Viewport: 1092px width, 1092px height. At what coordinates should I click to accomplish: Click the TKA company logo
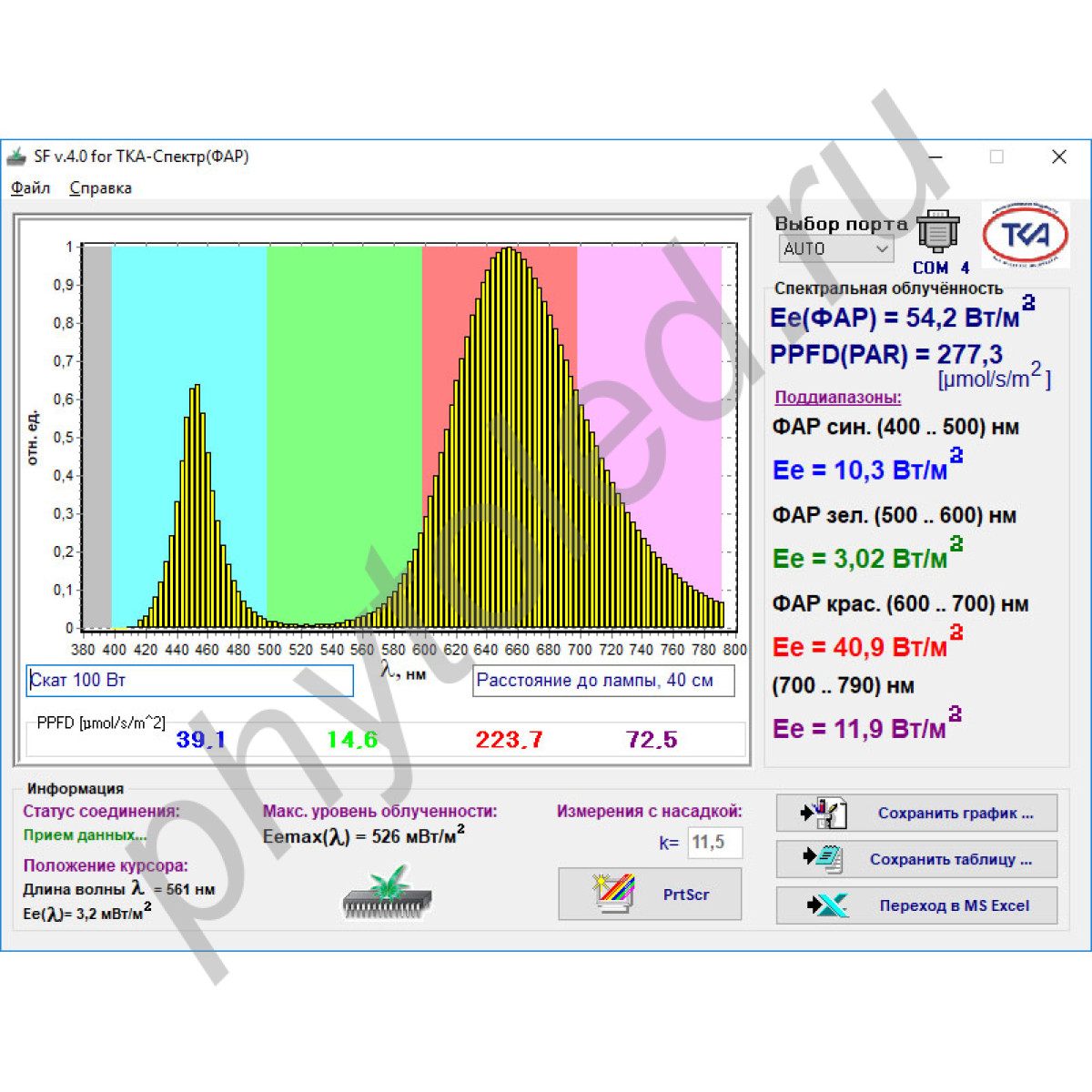click(1026, 235)
